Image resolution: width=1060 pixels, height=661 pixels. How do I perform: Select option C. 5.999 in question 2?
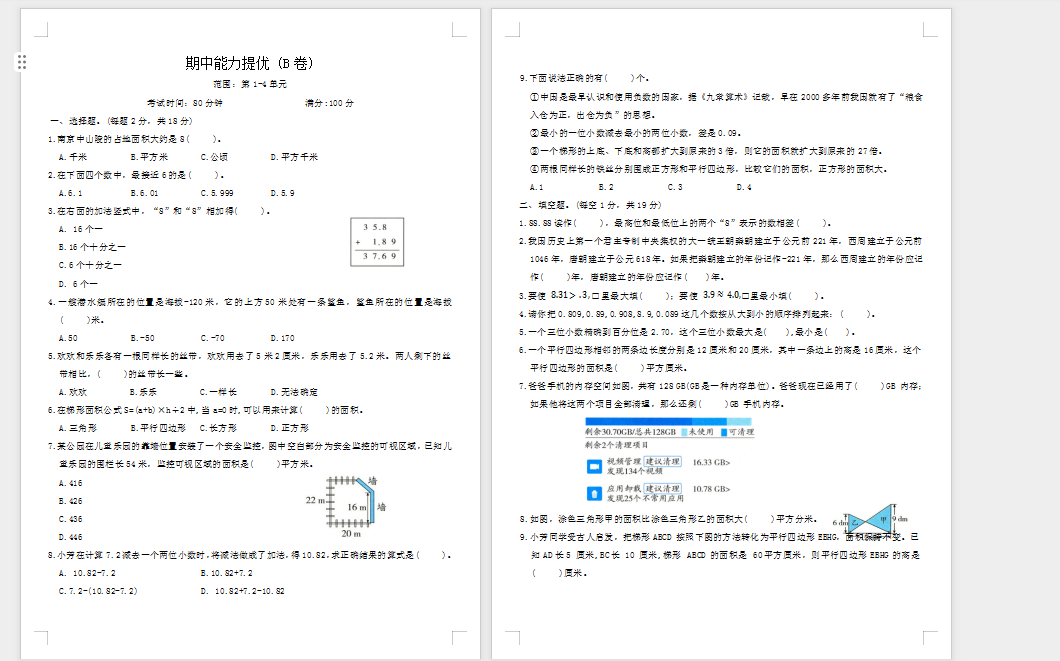[217, 193]
